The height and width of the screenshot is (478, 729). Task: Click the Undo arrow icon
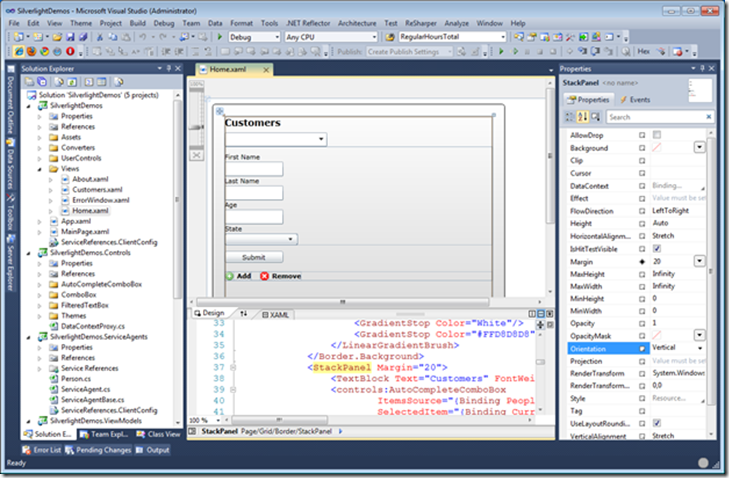(x=142, y=37)
